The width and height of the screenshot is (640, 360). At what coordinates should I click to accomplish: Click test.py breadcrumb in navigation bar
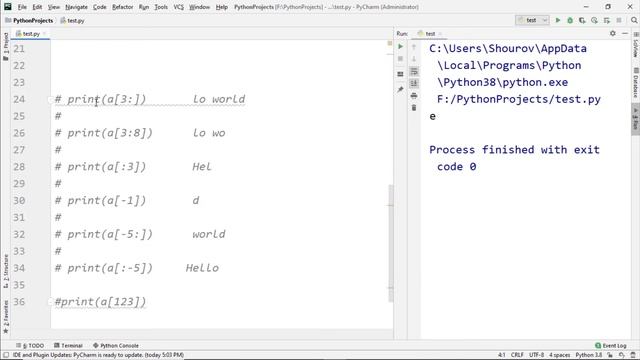tap(73, 20)
